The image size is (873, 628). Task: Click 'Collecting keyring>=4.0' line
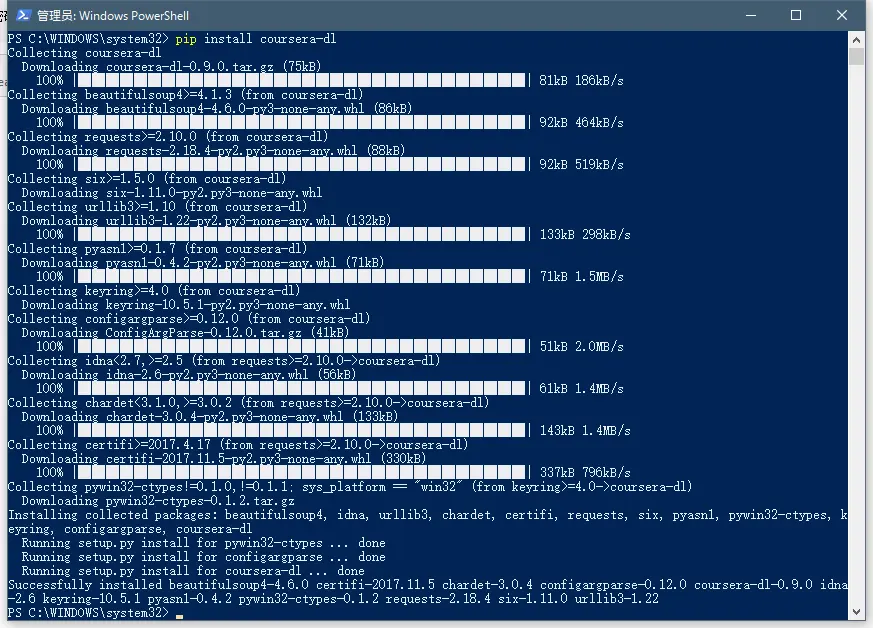tap(154, 291)
